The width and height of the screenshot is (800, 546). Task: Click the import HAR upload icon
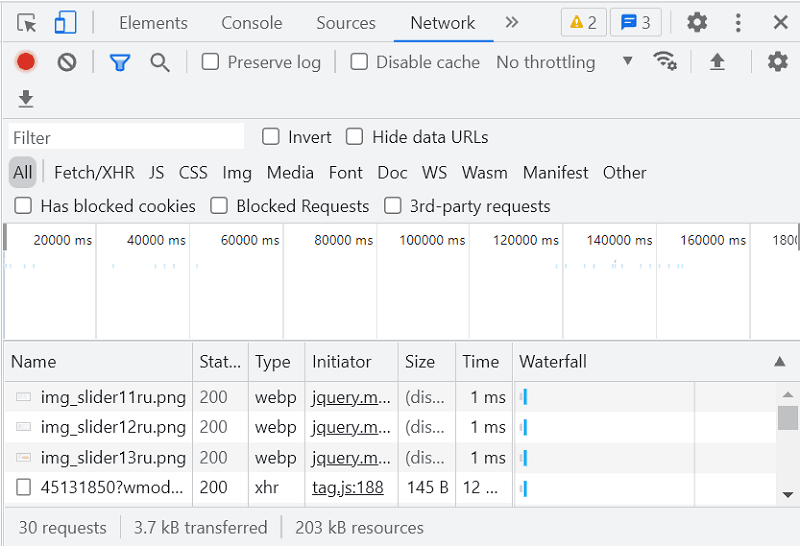[x=717, y=62]
